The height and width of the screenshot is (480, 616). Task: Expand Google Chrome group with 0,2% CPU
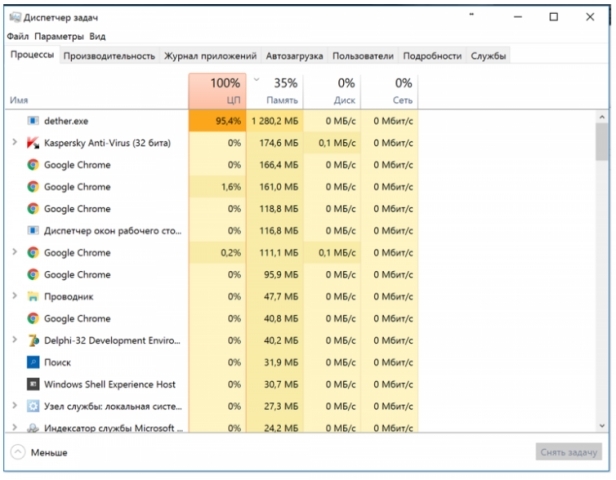tap(15, 252)
